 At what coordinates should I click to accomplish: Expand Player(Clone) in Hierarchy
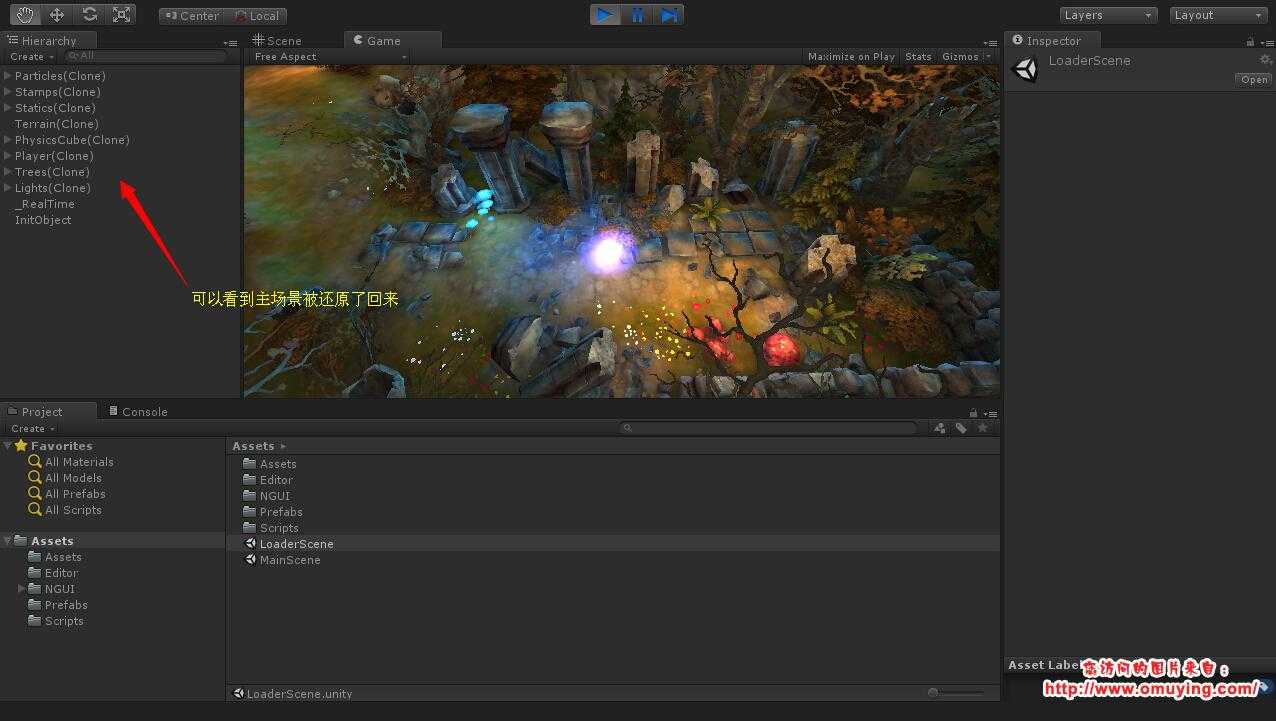(8, 156)
